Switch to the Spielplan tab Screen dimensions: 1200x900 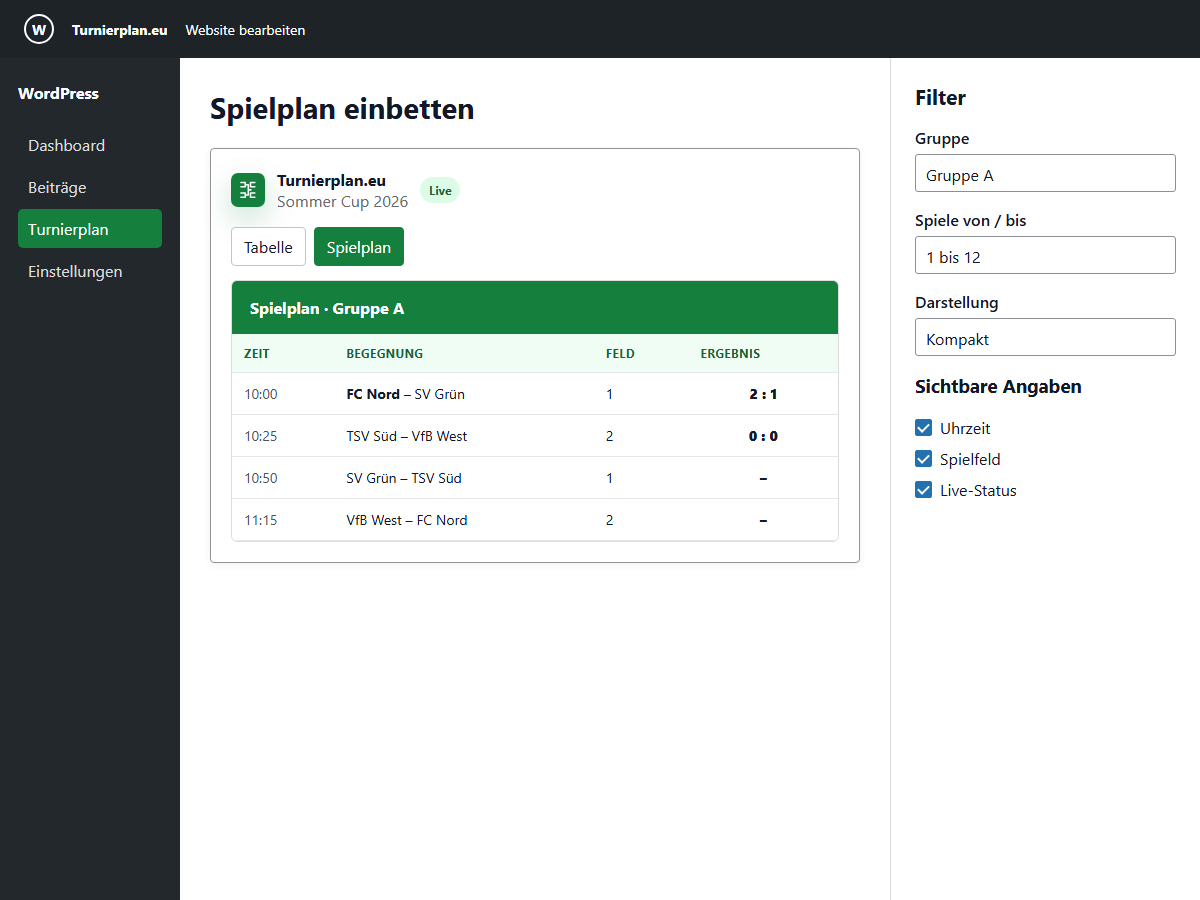click(359, 247)
